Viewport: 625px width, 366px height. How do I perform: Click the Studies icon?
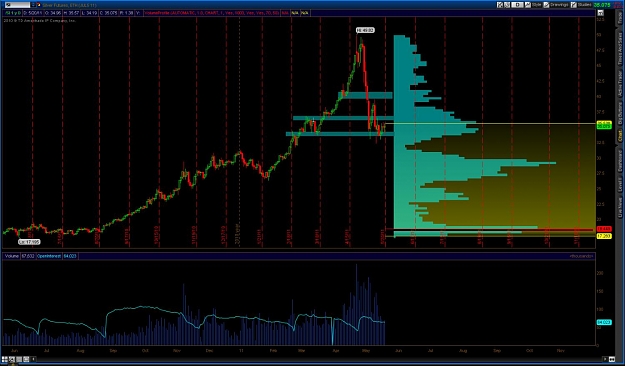pyautogui.click(x=574, y=5)
